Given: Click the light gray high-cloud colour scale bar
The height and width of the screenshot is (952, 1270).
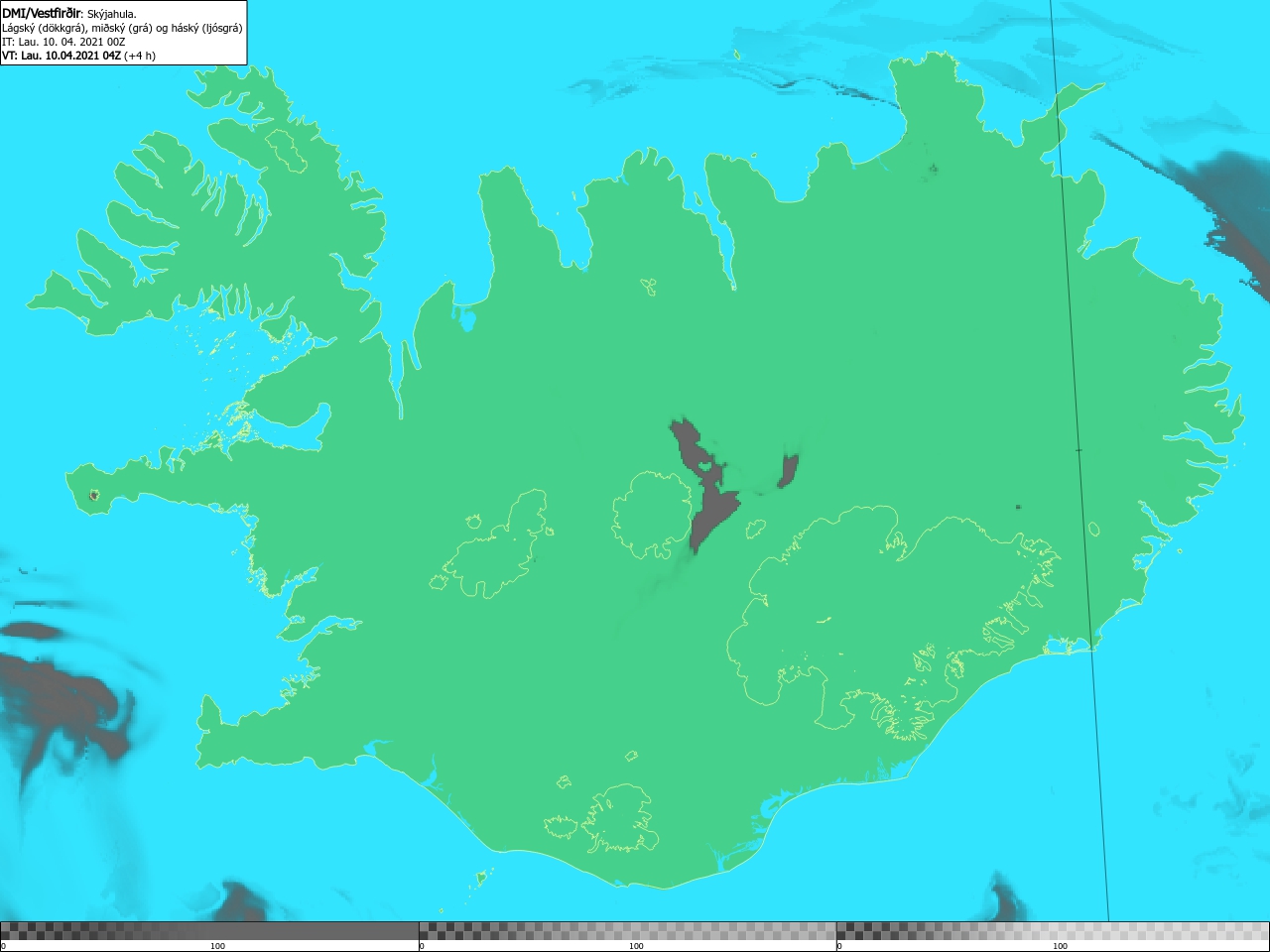Looking at the screenshot, I should [1053, 930].
